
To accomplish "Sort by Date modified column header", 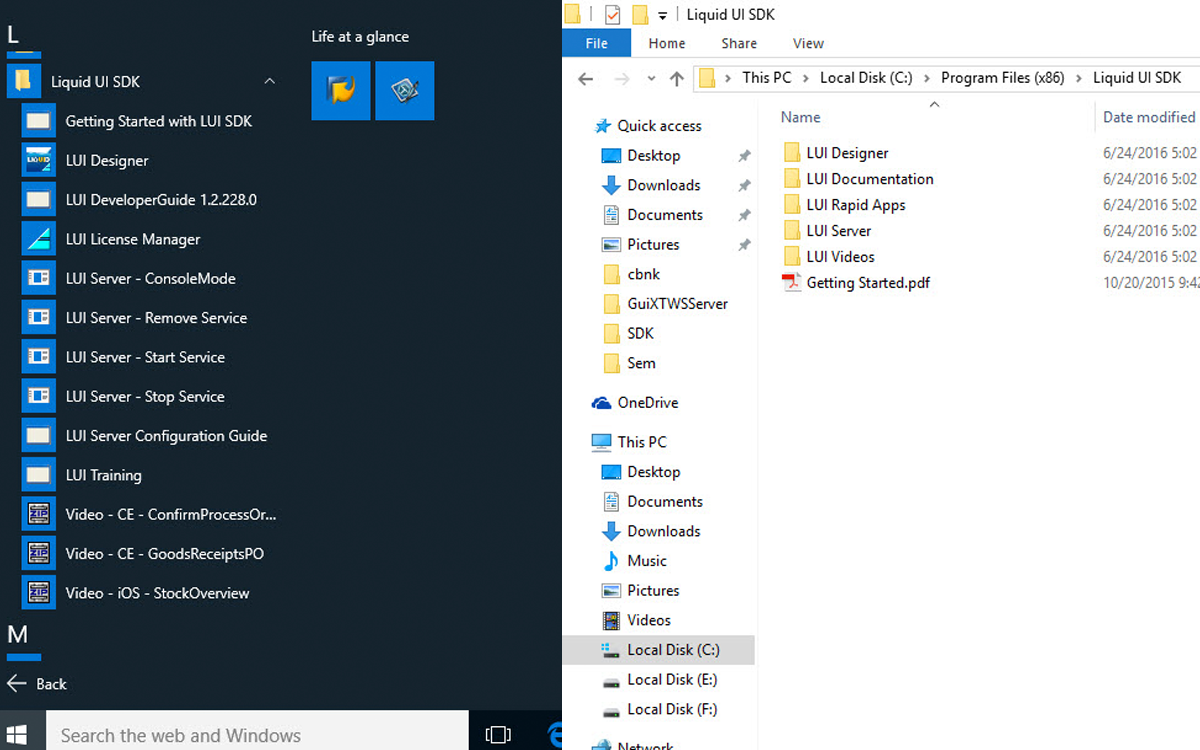I will [x=1148, y=117].
